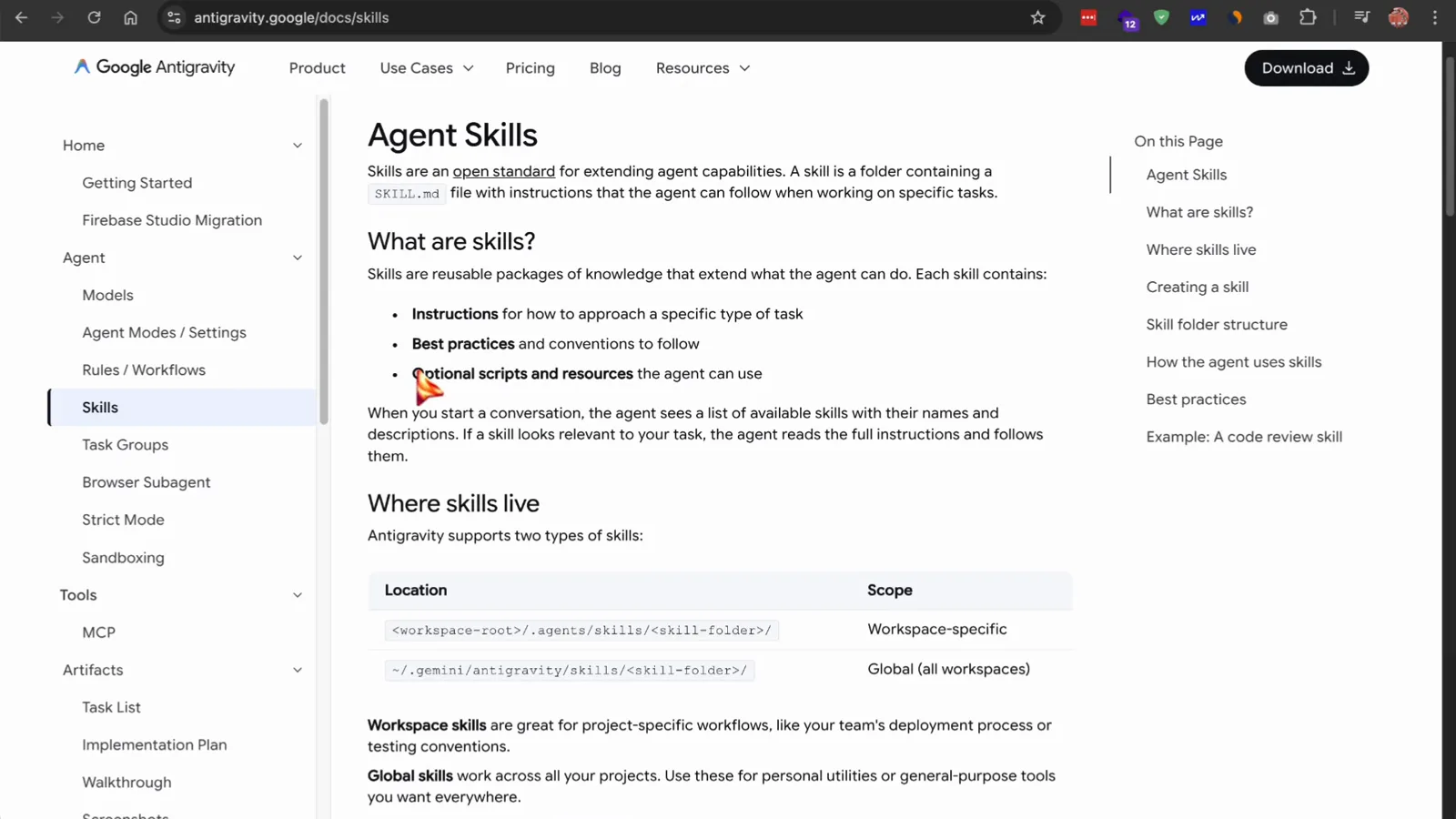Collapse the Tools section chevron
Screen dimensions: 1456x819
pyautogui.click(x=297, y=595)
